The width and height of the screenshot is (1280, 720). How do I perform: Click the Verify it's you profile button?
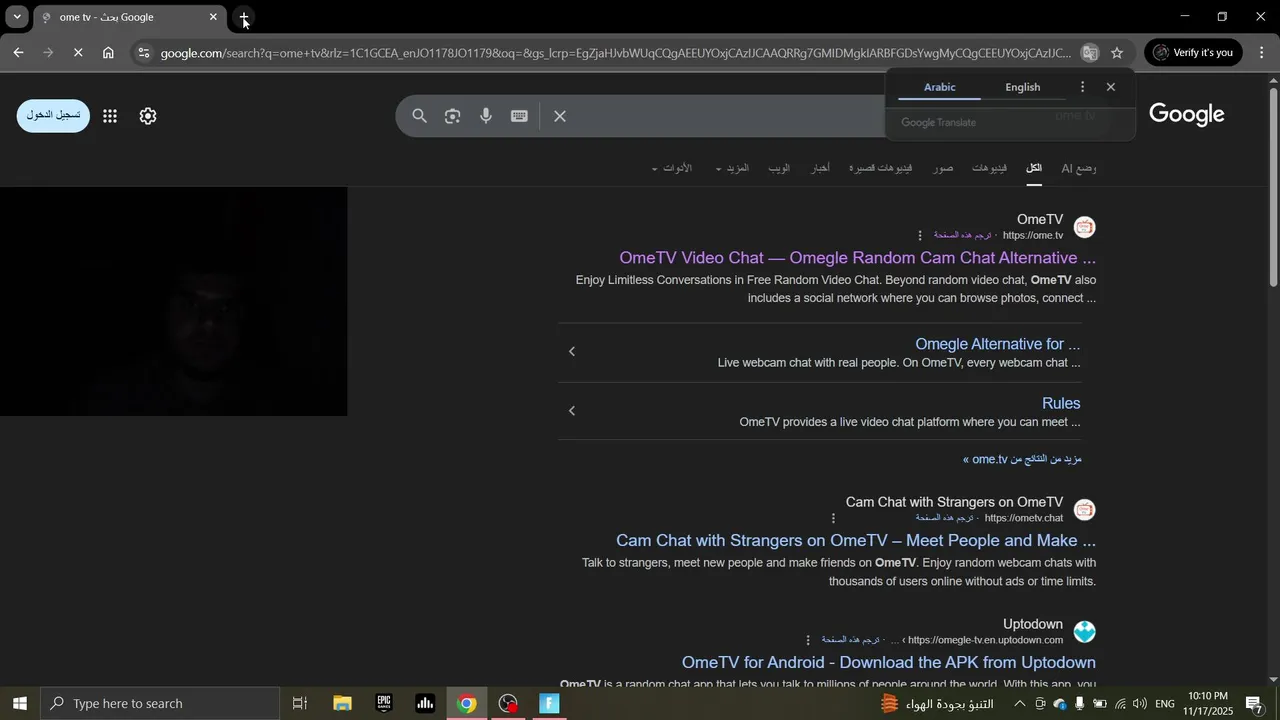pos(1193,53)
